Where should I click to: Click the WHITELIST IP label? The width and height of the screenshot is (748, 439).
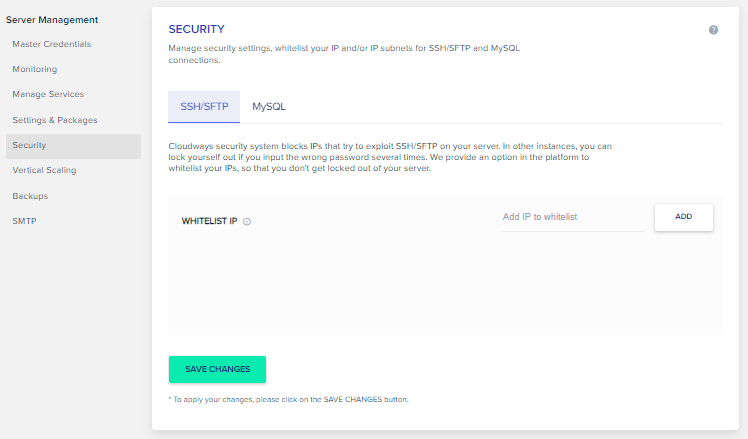[209, 221]
